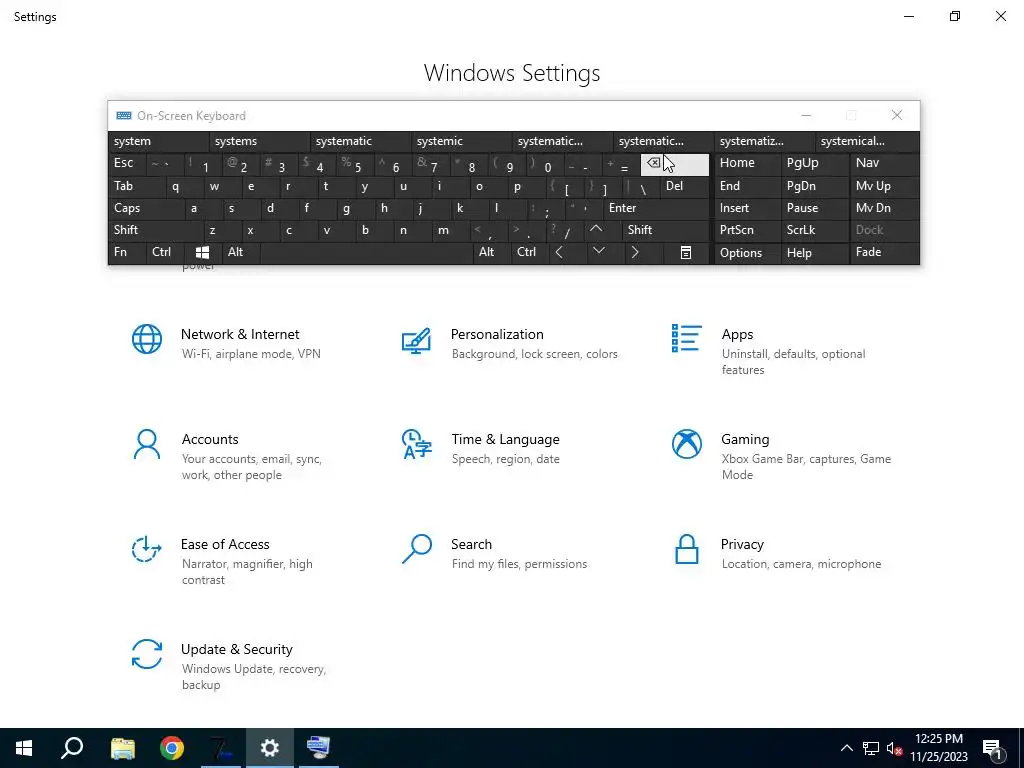The width and height of the screenshot is (1024, 768).
Task: Open the Personalization settings icon
Action: (x=417, y=341)
